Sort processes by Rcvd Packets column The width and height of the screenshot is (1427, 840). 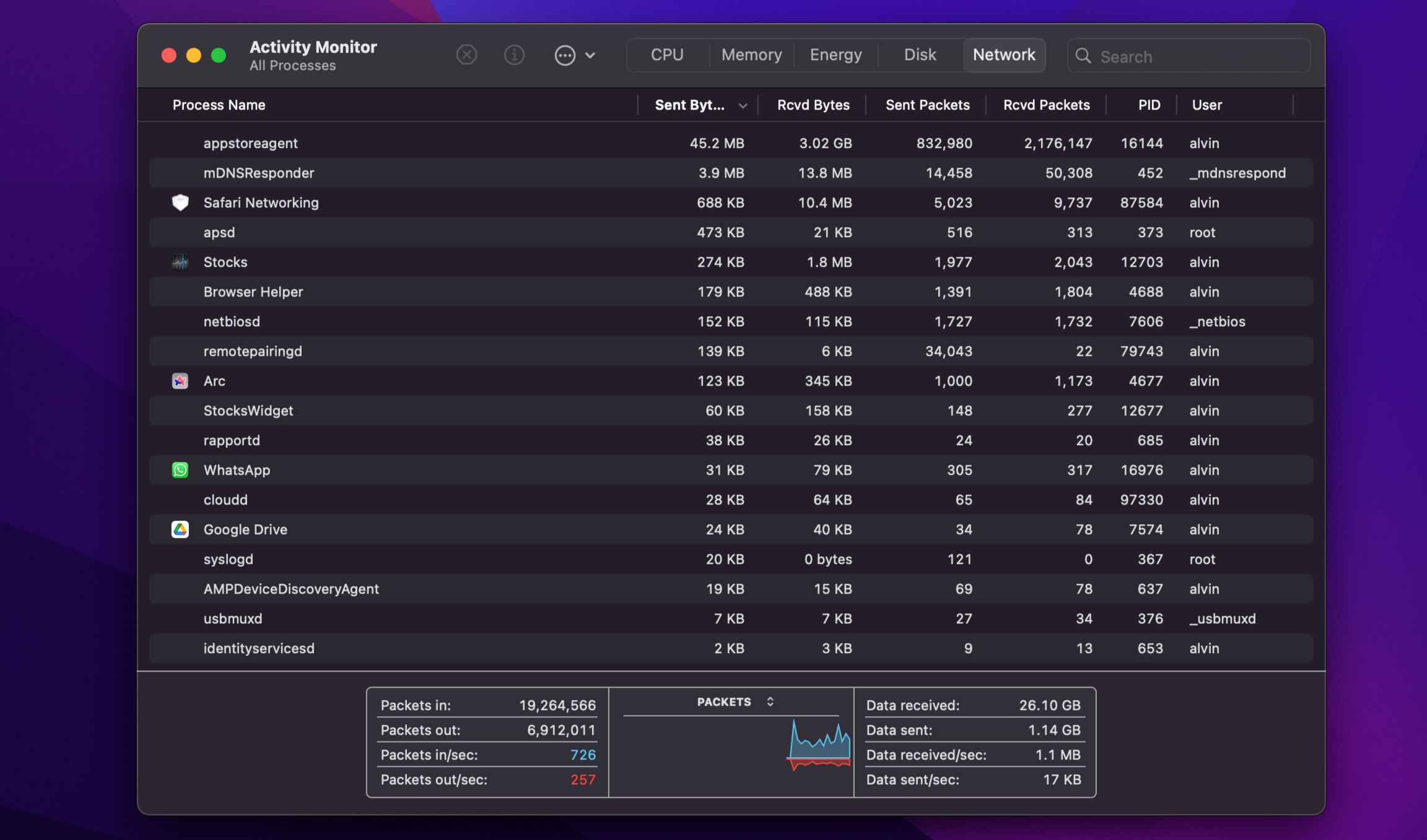pos(1045,105)
